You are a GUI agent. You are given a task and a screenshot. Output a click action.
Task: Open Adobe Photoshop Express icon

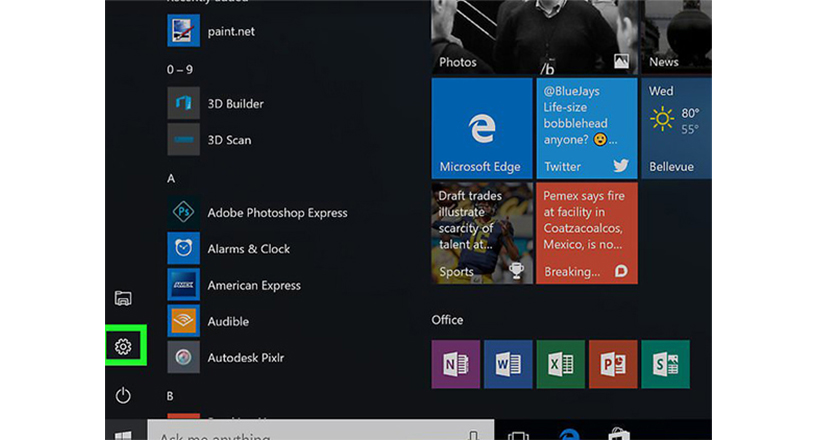pos(183,212)
